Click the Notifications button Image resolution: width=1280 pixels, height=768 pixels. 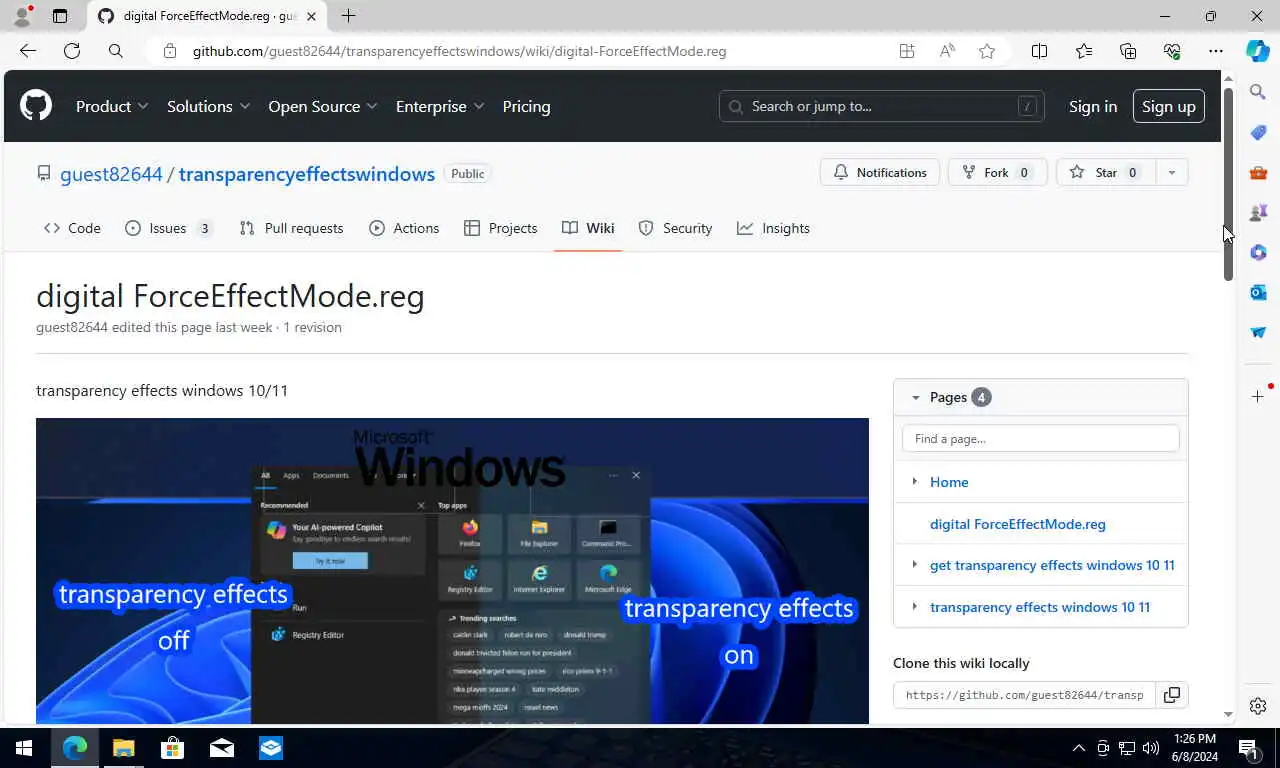(880, 173)
